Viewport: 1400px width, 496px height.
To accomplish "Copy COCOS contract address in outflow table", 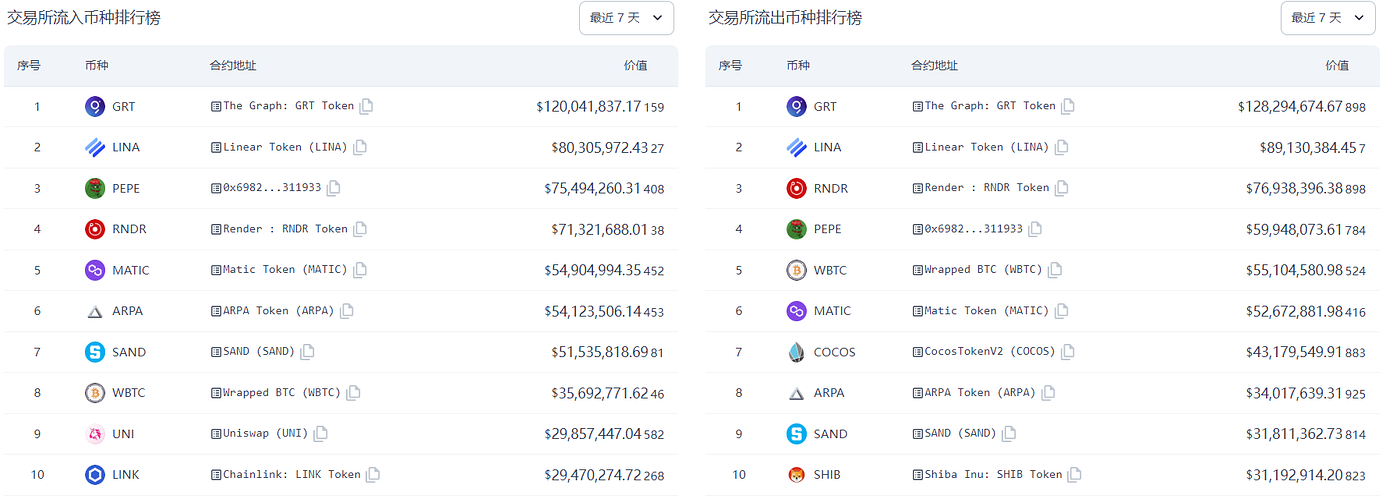I will coord(1068,352).
